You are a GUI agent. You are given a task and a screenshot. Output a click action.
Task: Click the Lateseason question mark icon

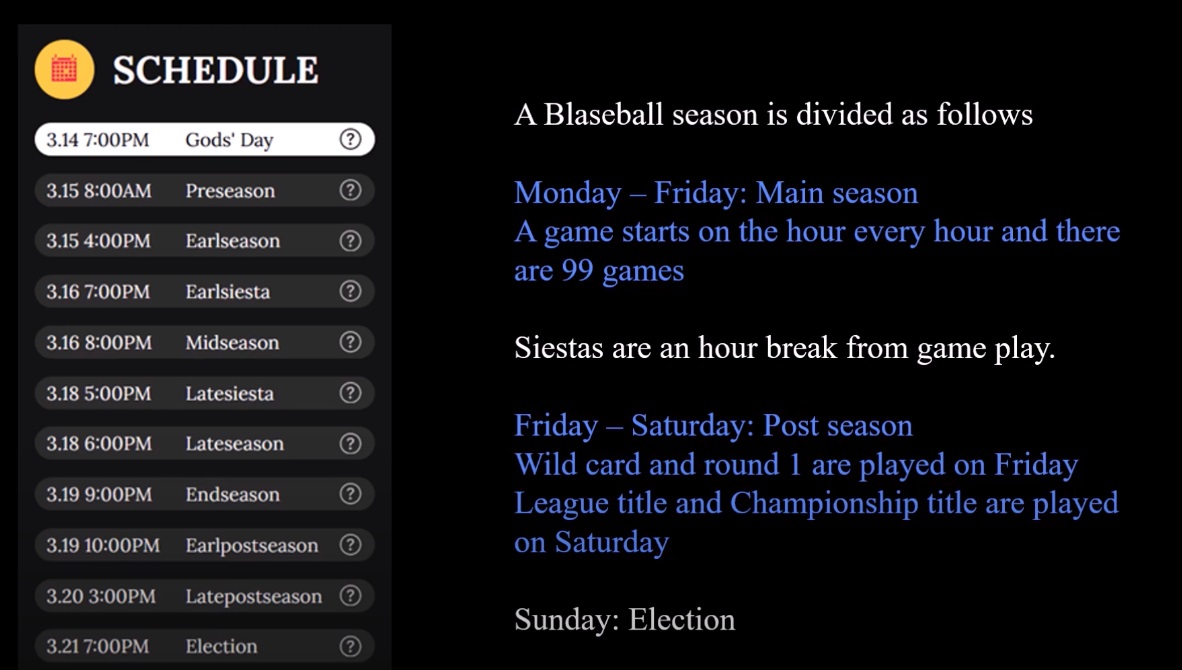(351, 443)
